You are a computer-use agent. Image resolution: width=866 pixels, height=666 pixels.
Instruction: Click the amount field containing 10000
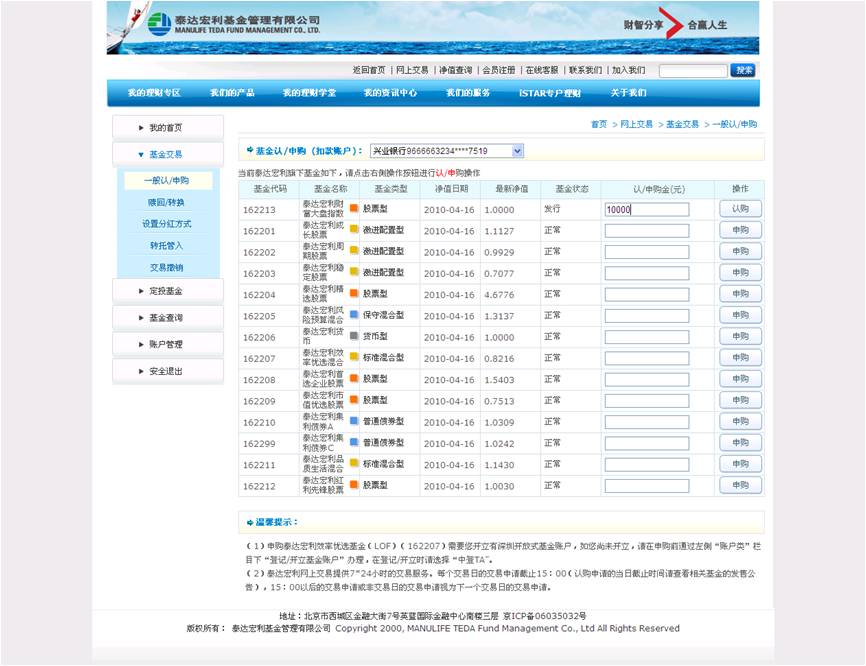647,209
